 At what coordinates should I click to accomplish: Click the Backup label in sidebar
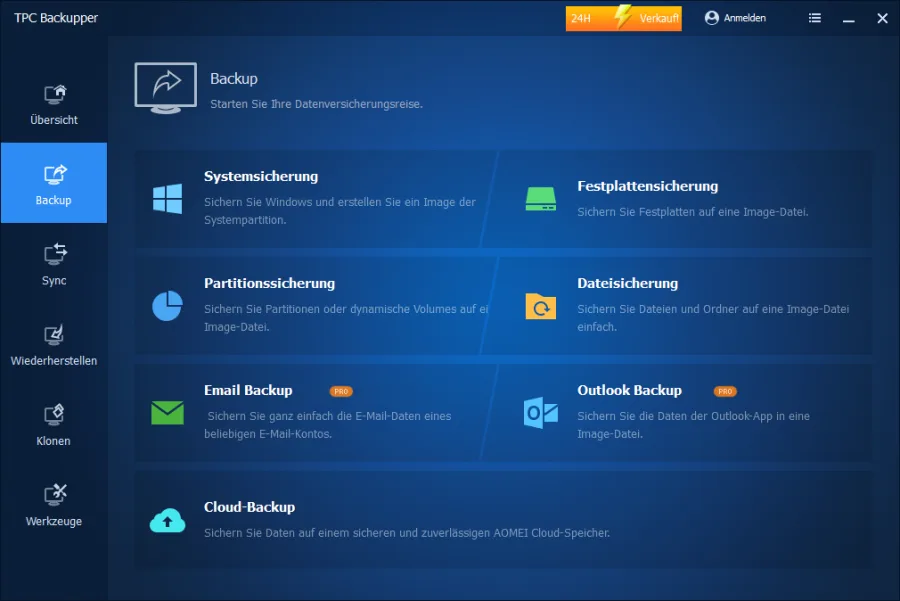click(x=53, y=200)
